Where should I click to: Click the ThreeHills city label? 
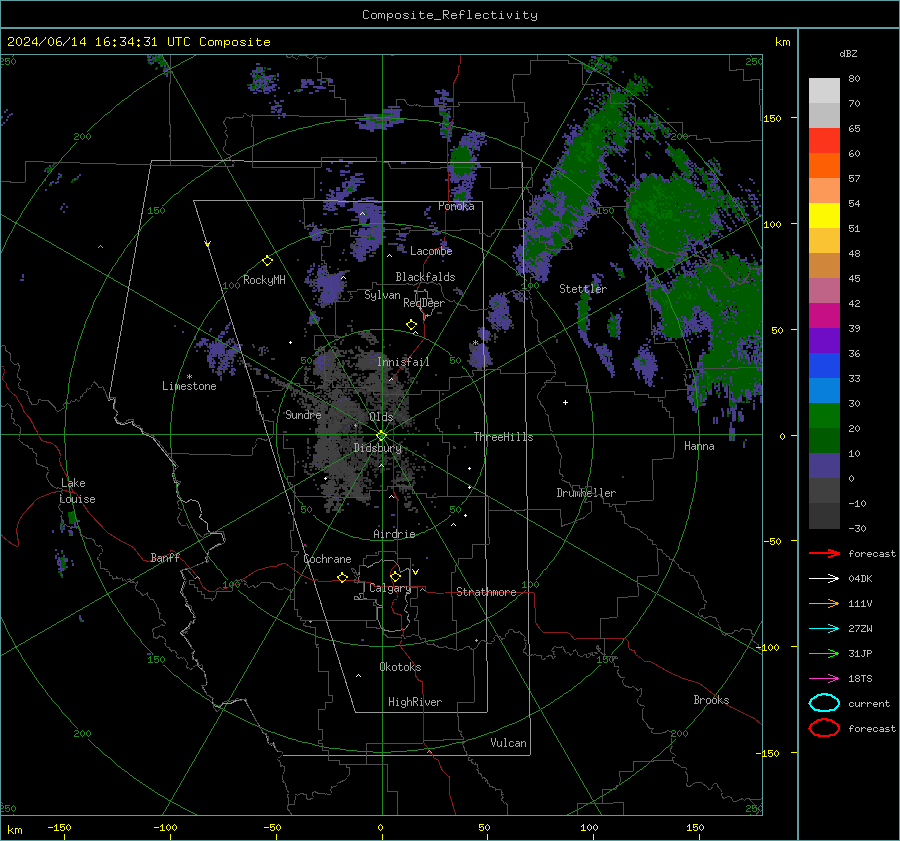click(503, 437)
